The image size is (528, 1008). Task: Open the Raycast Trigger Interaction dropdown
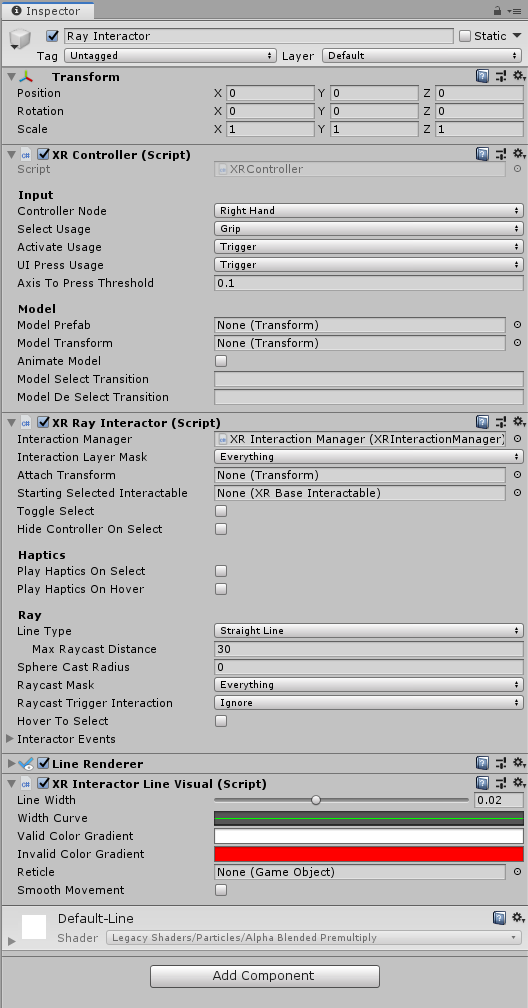coord(369,703)
